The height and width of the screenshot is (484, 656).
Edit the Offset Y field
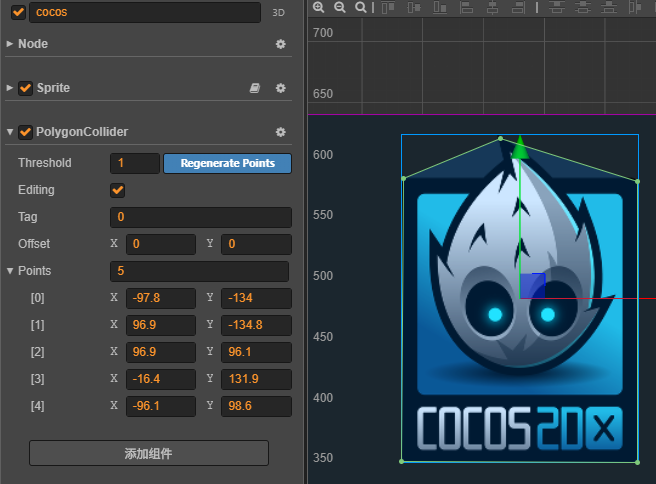tap(256, 244)
